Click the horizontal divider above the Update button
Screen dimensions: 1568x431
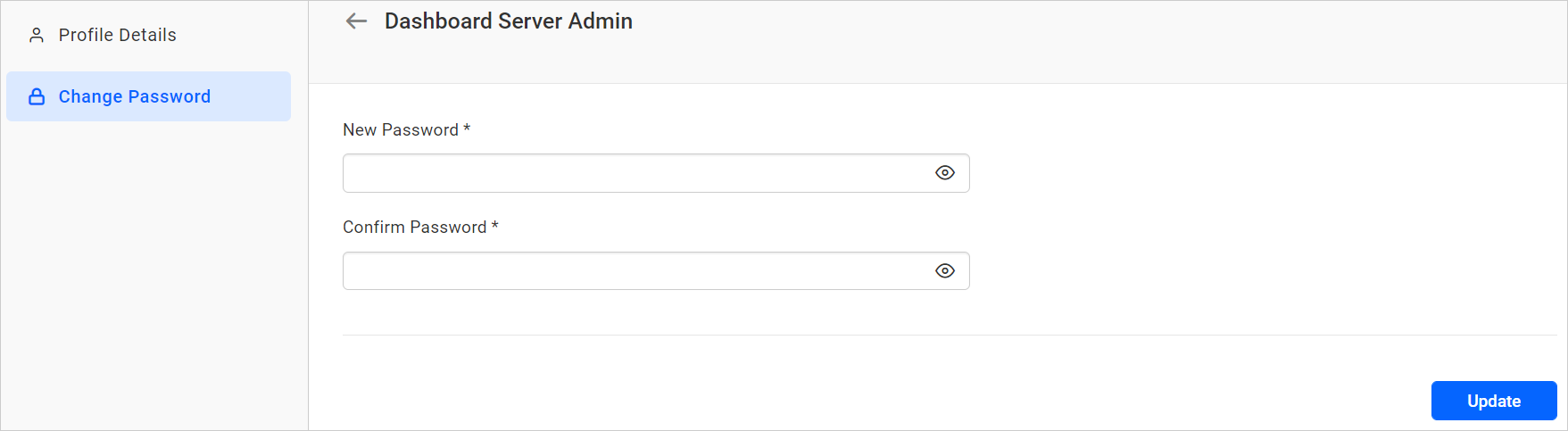(950, 336)
